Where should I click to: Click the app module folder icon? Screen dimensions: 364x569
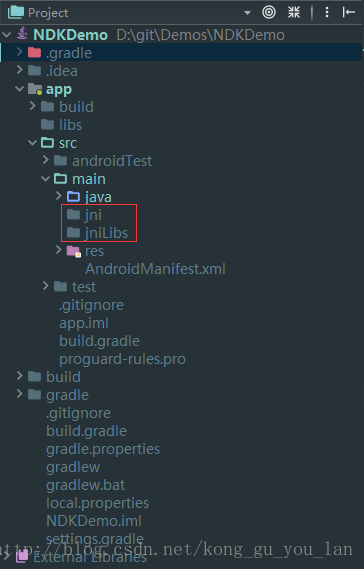point(35,89)
